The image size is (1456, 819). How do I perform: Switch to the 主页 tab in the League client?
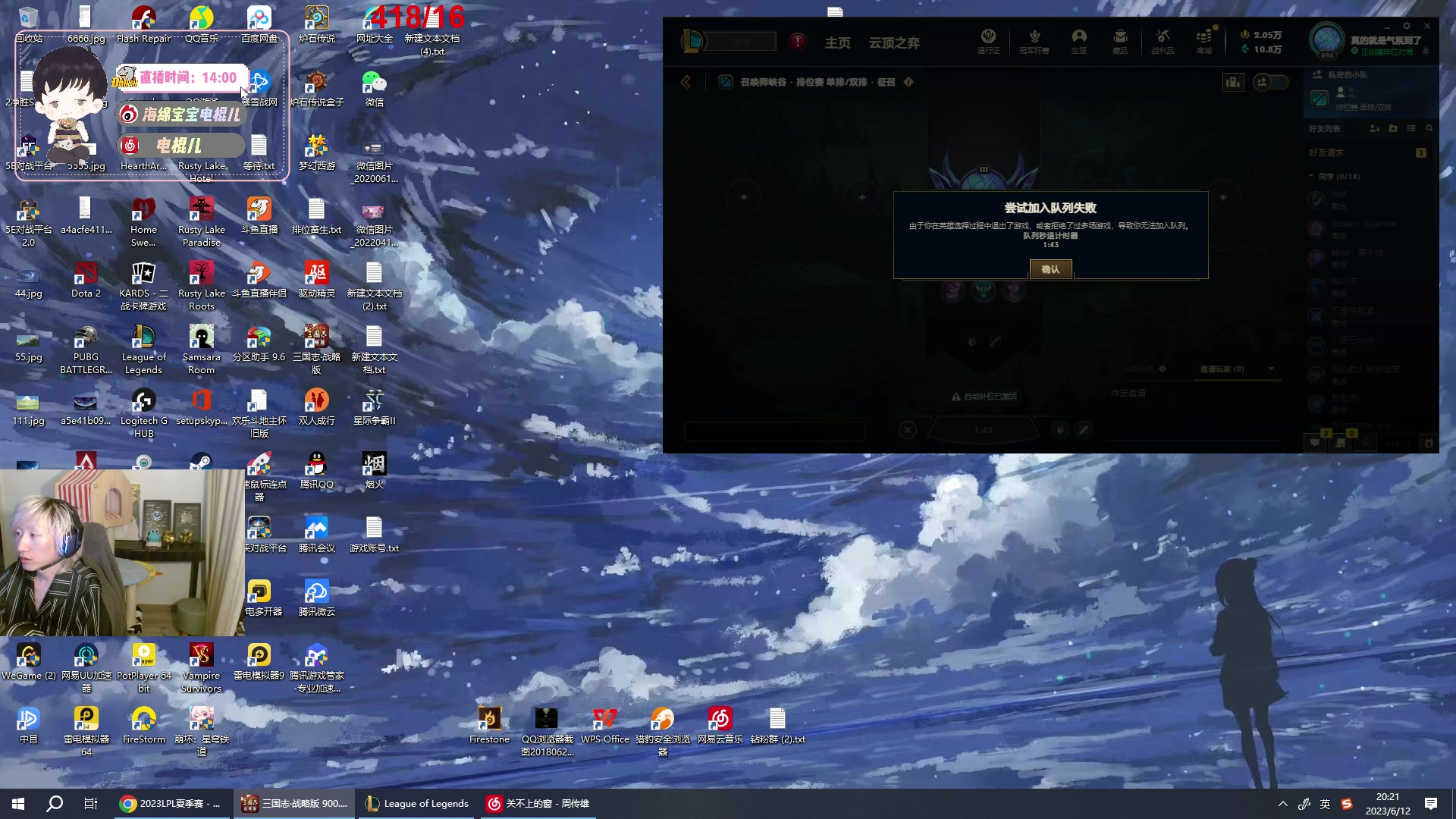[x=837, y=43]
